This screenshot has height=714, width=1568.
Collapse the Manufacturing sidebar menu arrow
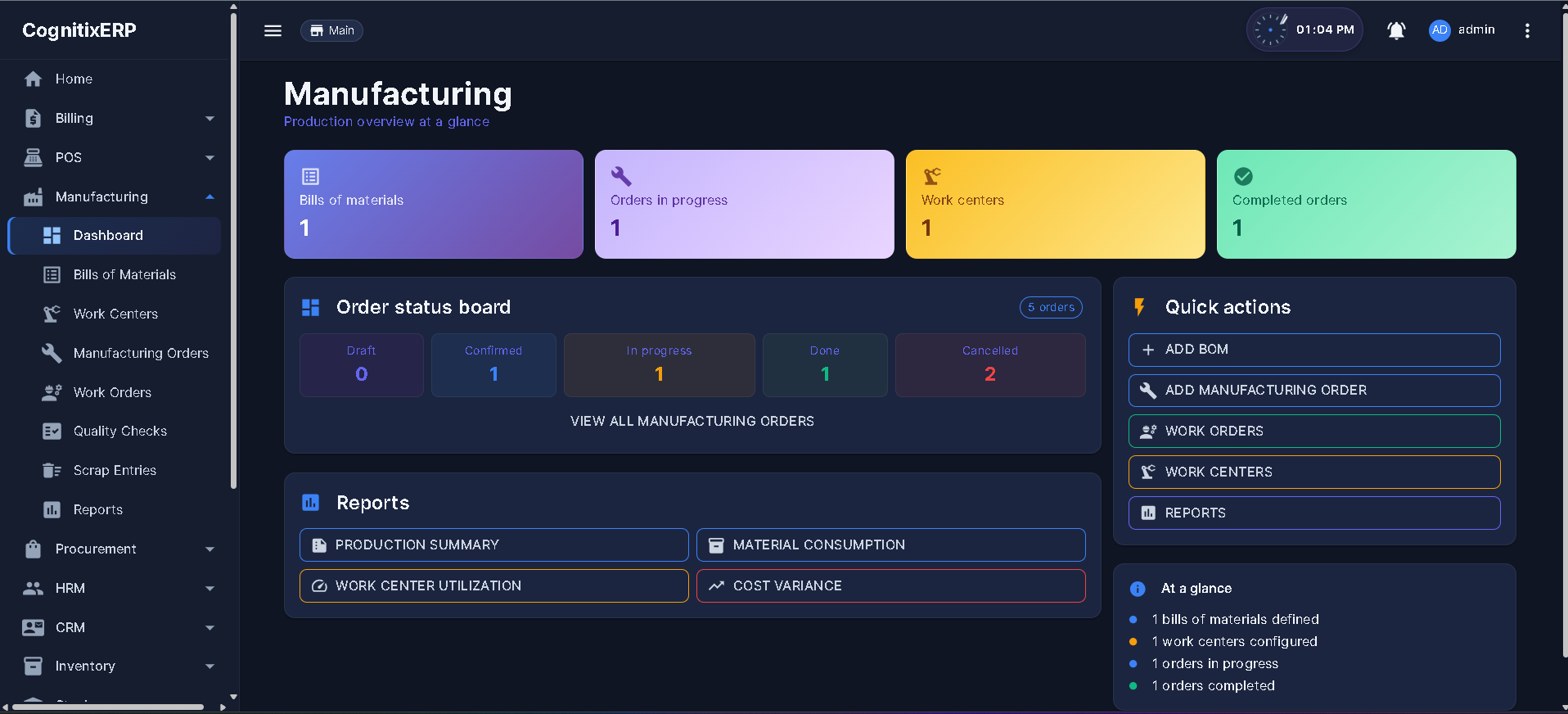click(210, 197)
